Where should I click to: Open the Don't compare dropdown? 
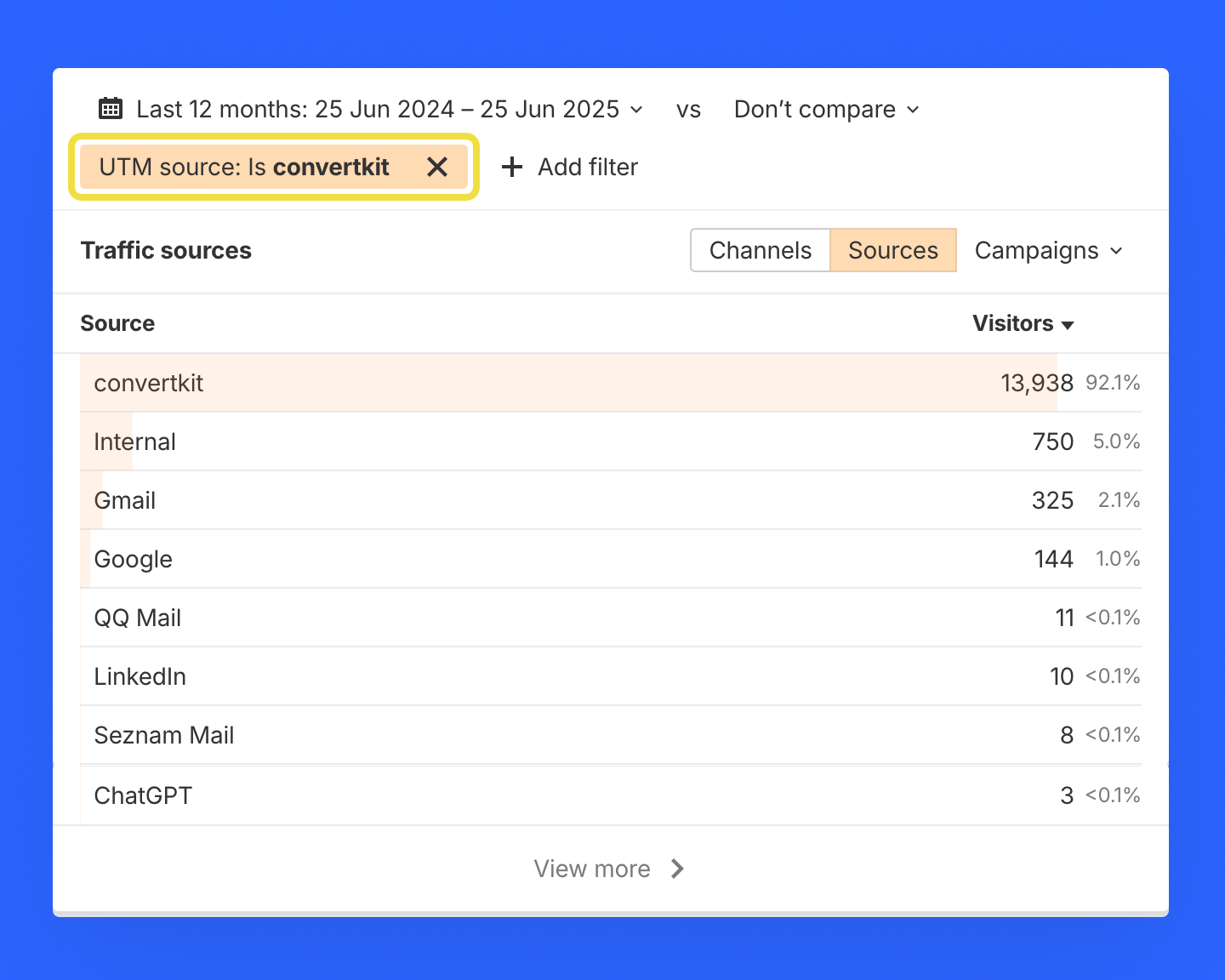click(826, 109)
